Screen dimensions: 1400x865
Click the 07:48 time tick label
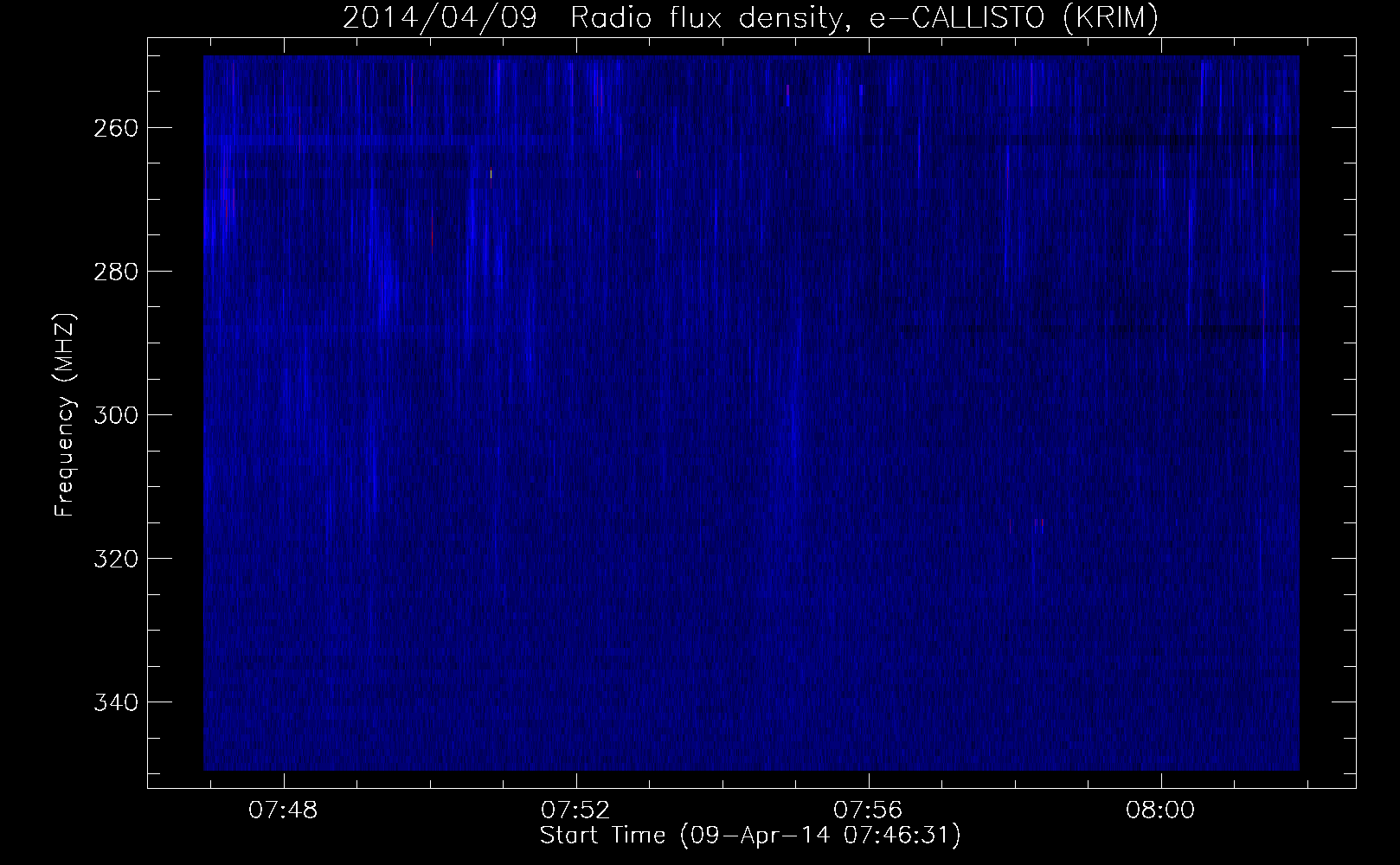tap(284, 811)
